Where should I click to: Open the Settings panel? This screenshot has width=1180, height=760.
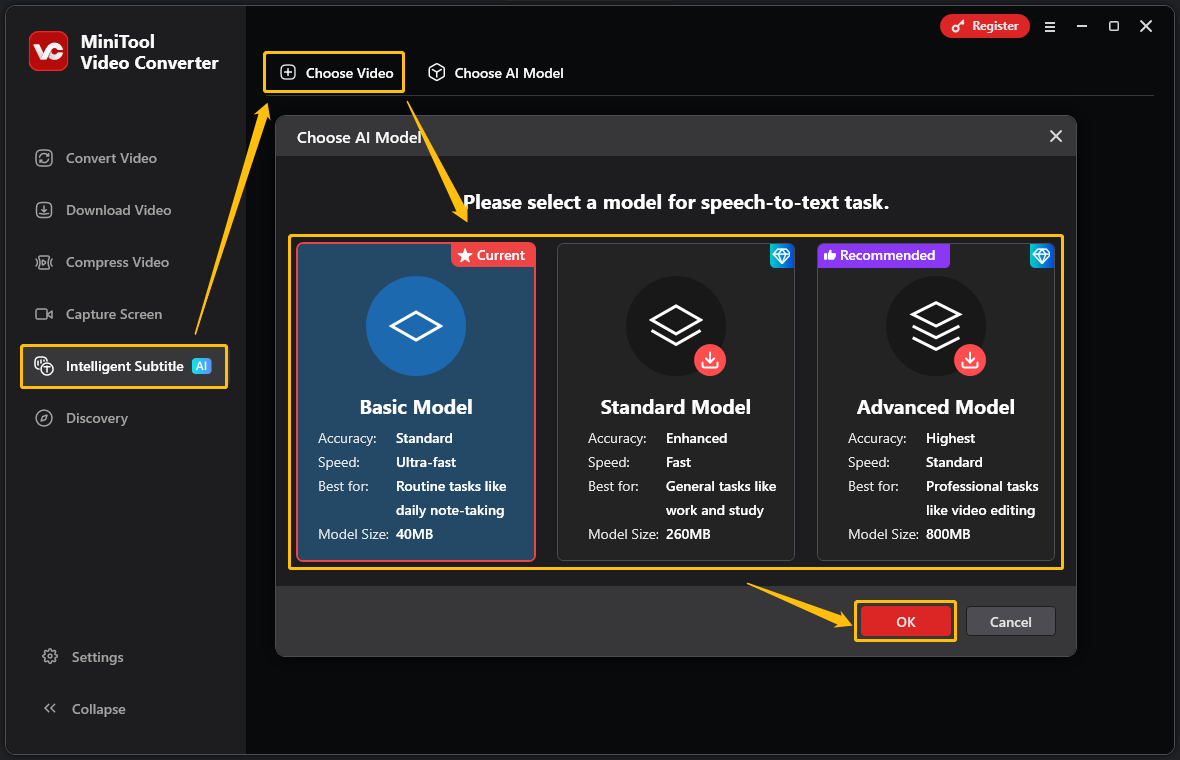(x=84, y=657)
